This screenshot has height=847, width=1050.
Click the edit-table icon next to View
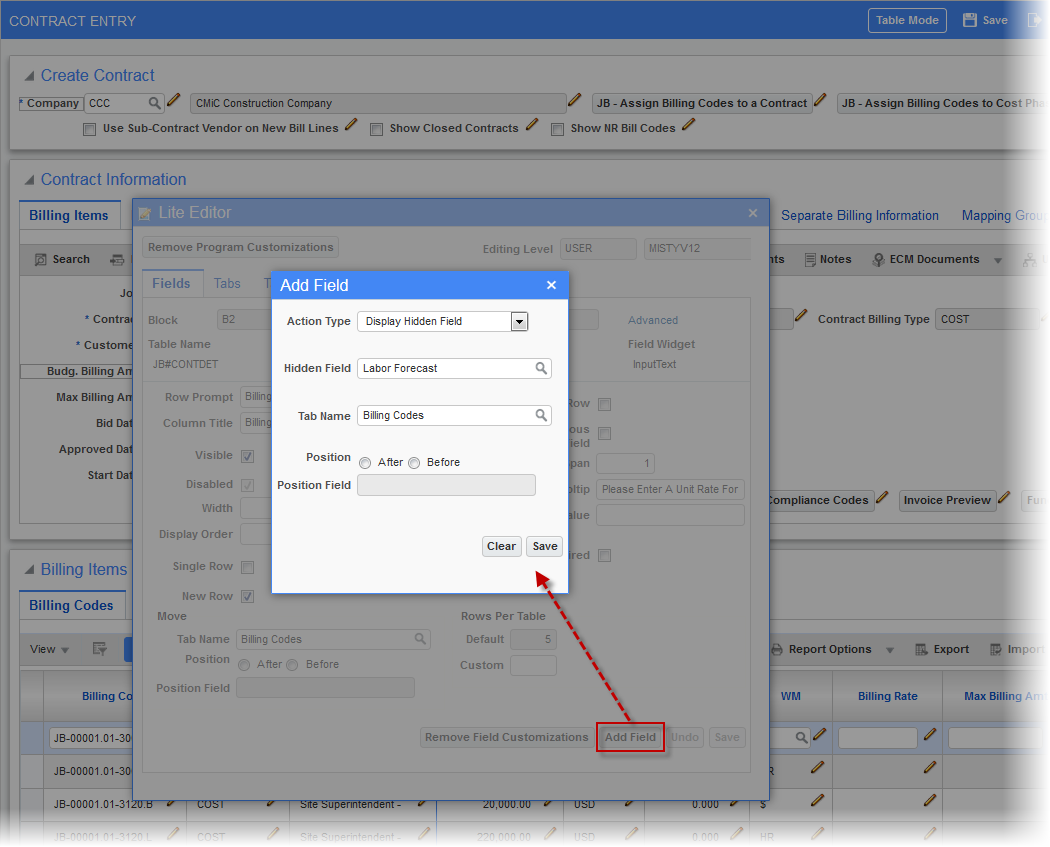[x=100, y=649]
